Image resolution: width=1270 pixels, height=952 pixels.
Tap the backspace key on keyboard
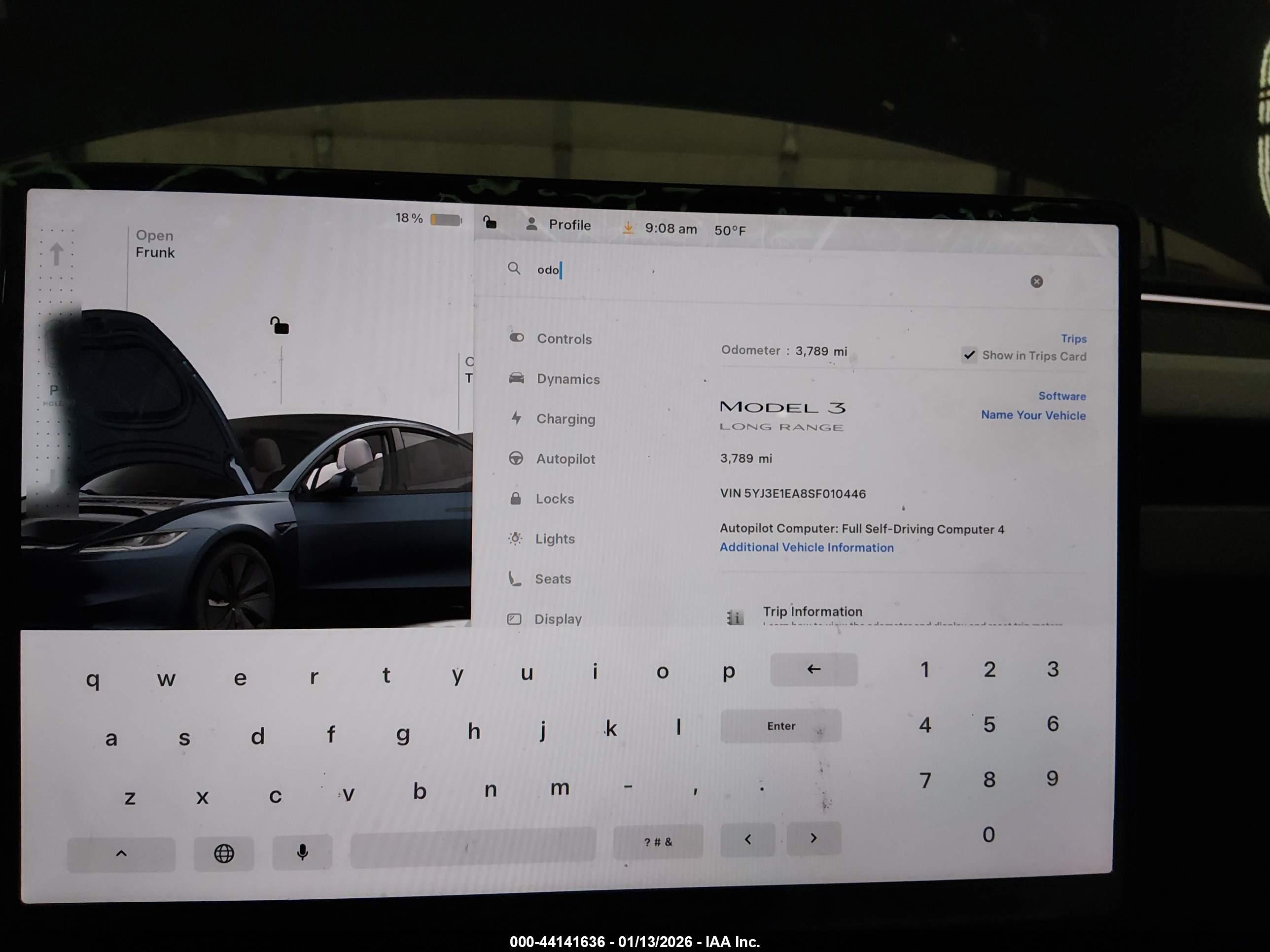(813, 669)
